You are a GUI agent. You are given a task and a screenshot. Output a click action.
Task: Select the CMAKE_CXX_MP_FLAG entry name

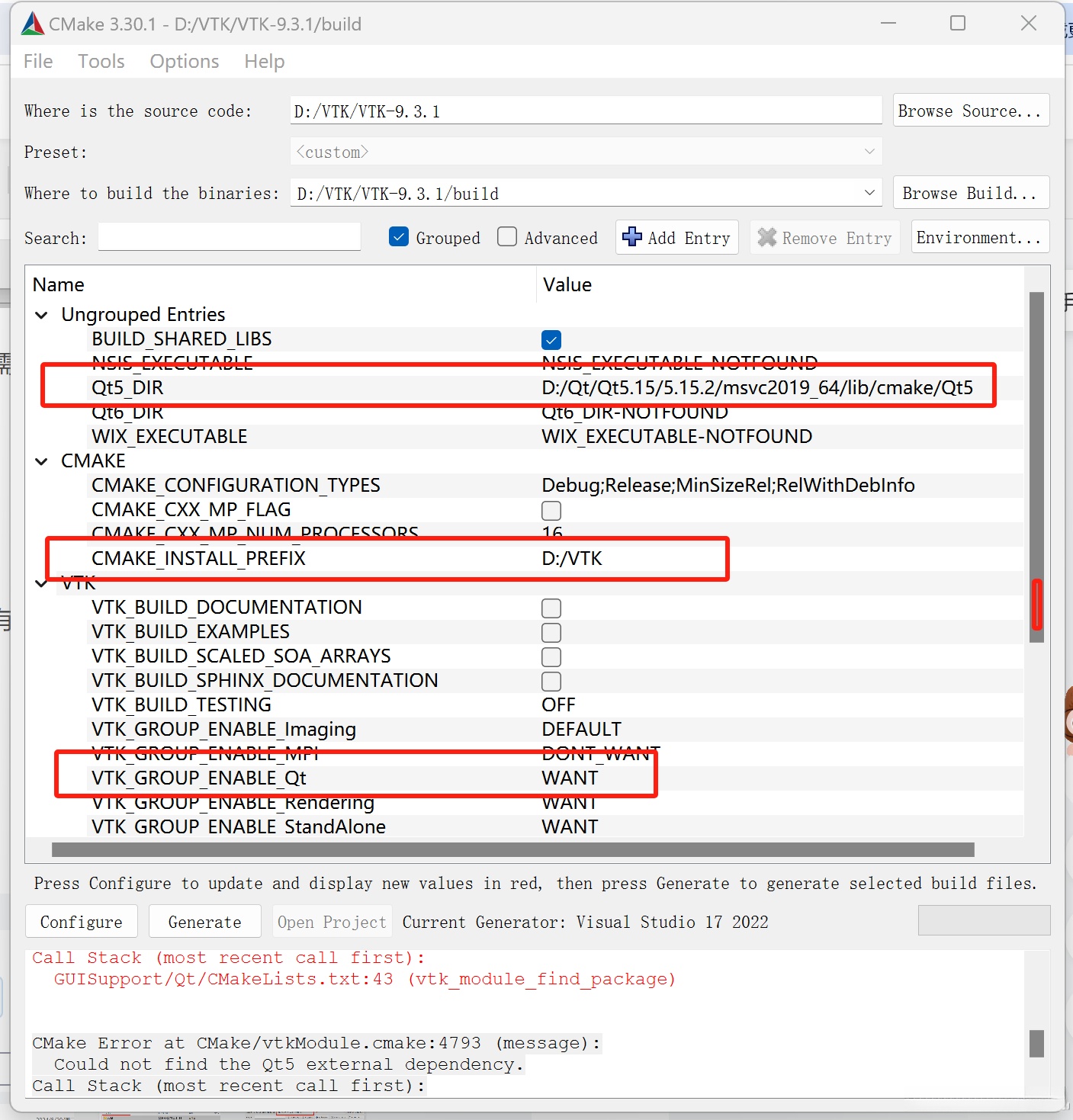[x=191, y=510]
